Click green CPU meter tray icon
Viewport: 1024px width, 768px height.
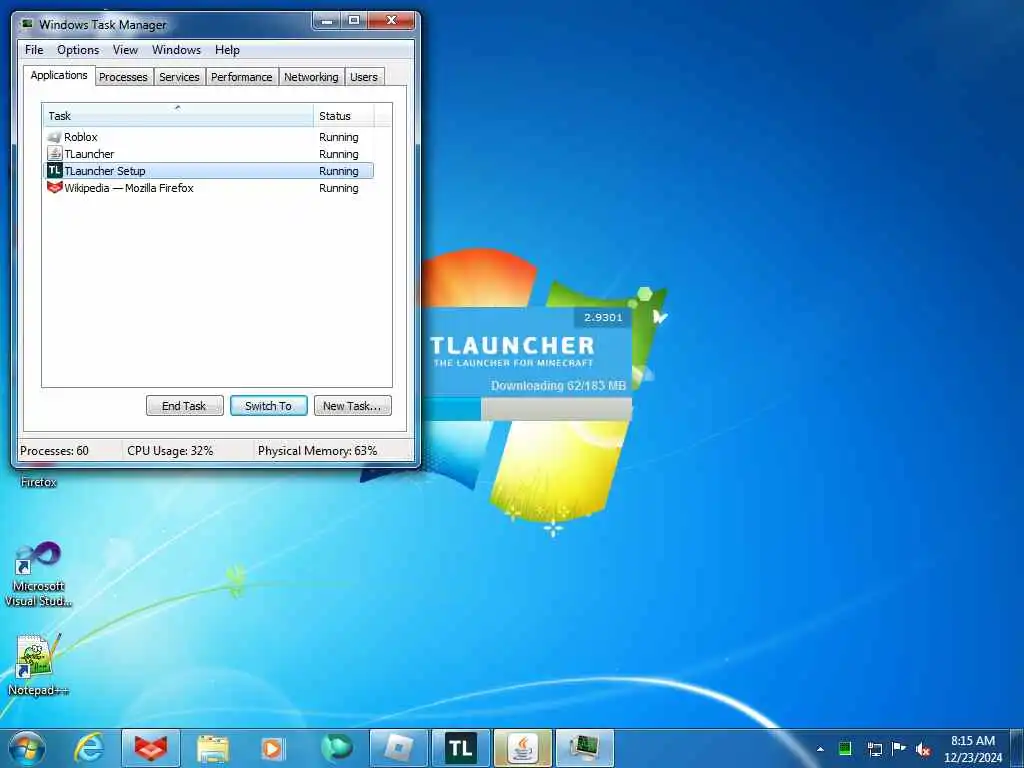pyautogui.click(x=845, y=749)
